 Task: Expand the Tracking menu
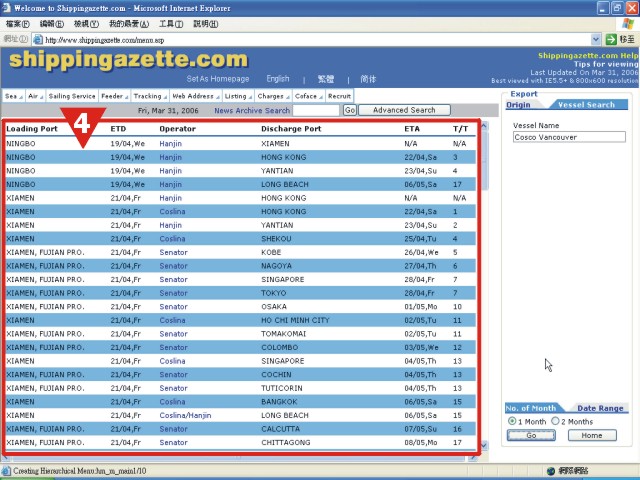(150, 96)
